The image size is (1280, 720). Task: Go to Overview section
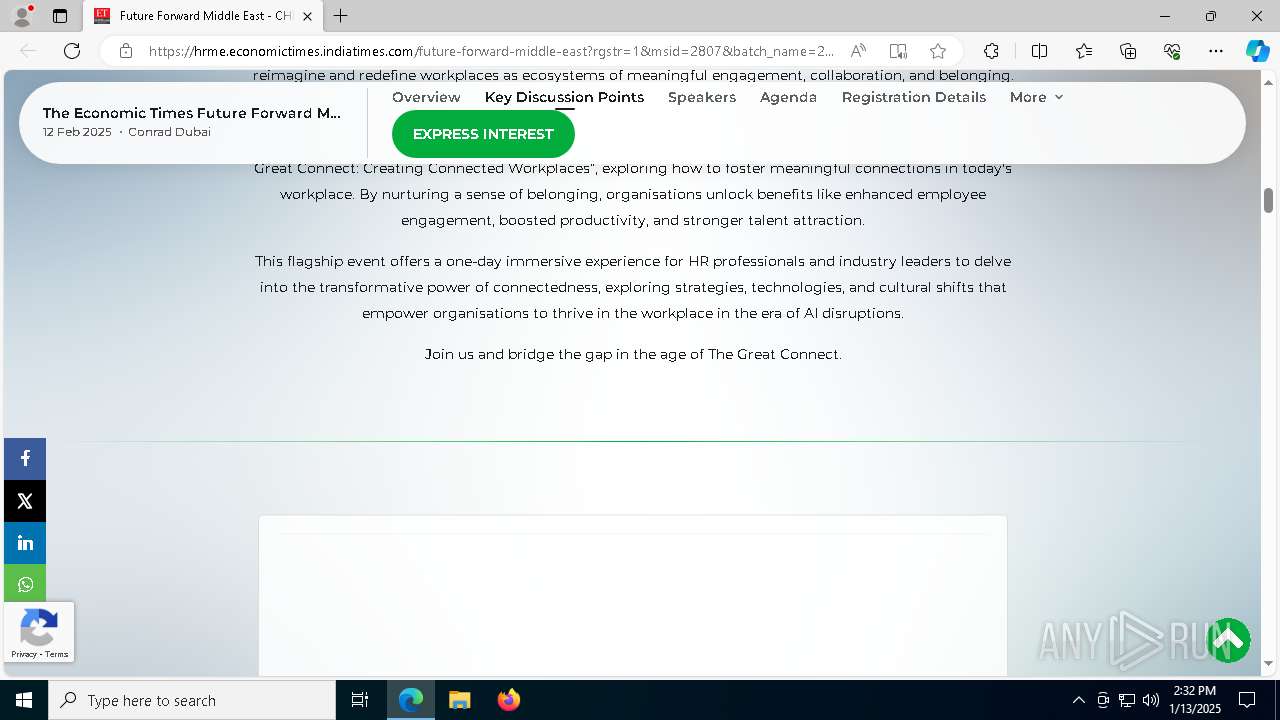(426, 97)
